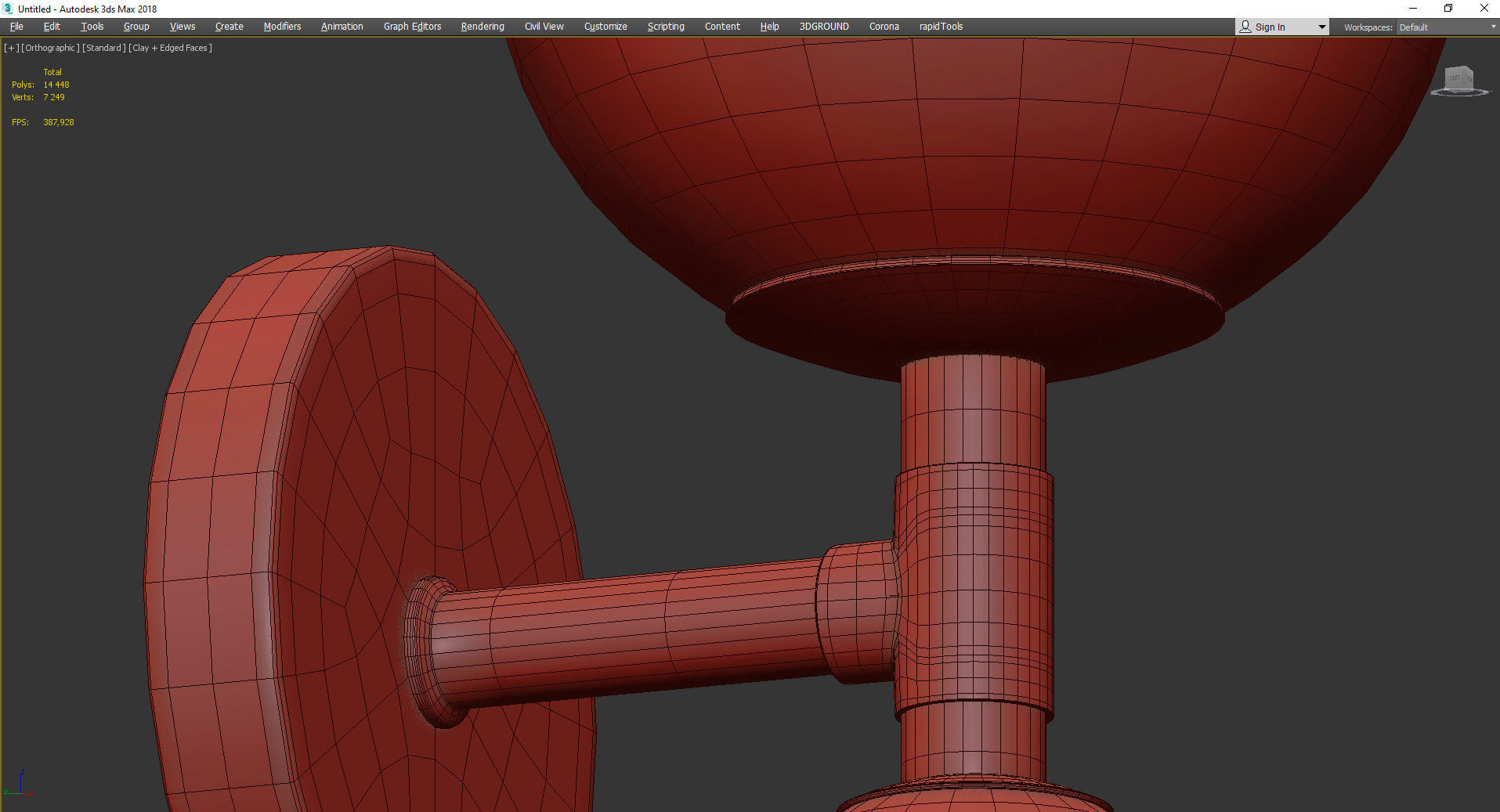Open the 3DGROUND menu
This screenshot has height=812, width=1500.
click(824, 27)
